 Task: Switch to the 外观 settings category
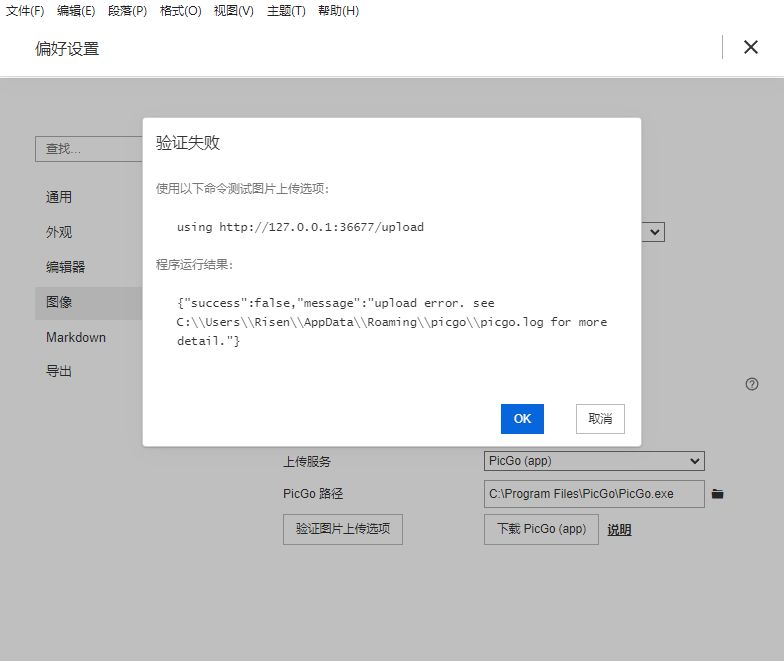pos(59,232)
